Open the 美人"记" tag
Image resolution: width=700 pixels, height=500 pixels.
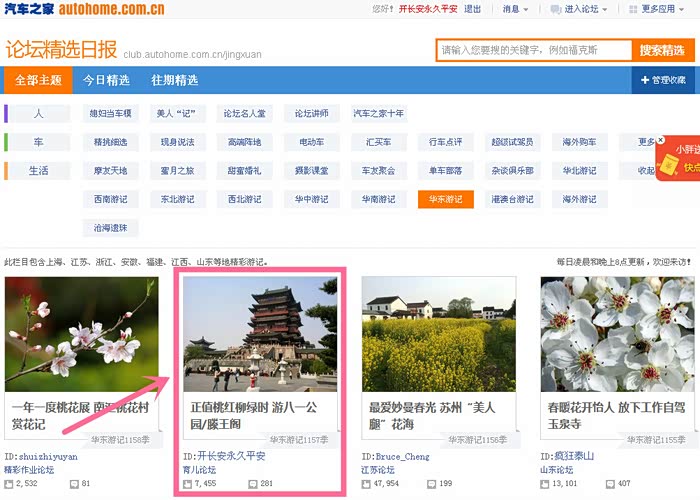click(177, 113)
